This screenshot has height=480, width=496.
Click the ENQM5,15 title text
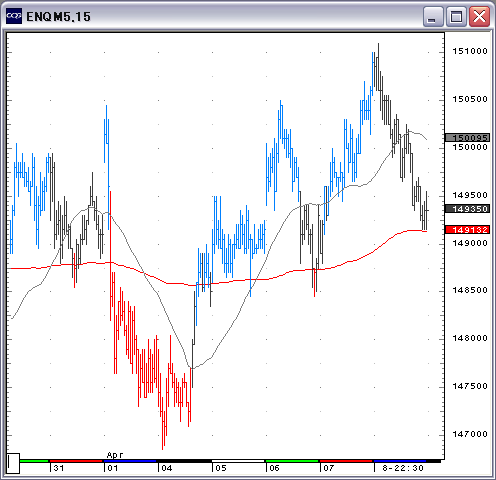[58, 17]
